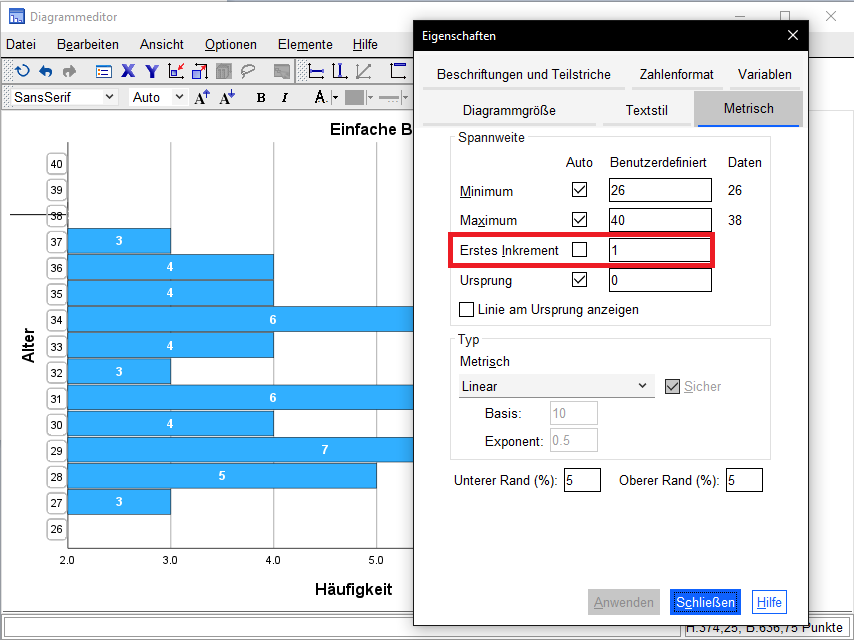The image size is (854, 640).
Task: Enable Auto for Erstes Inkrement
Action: [579, 249]
